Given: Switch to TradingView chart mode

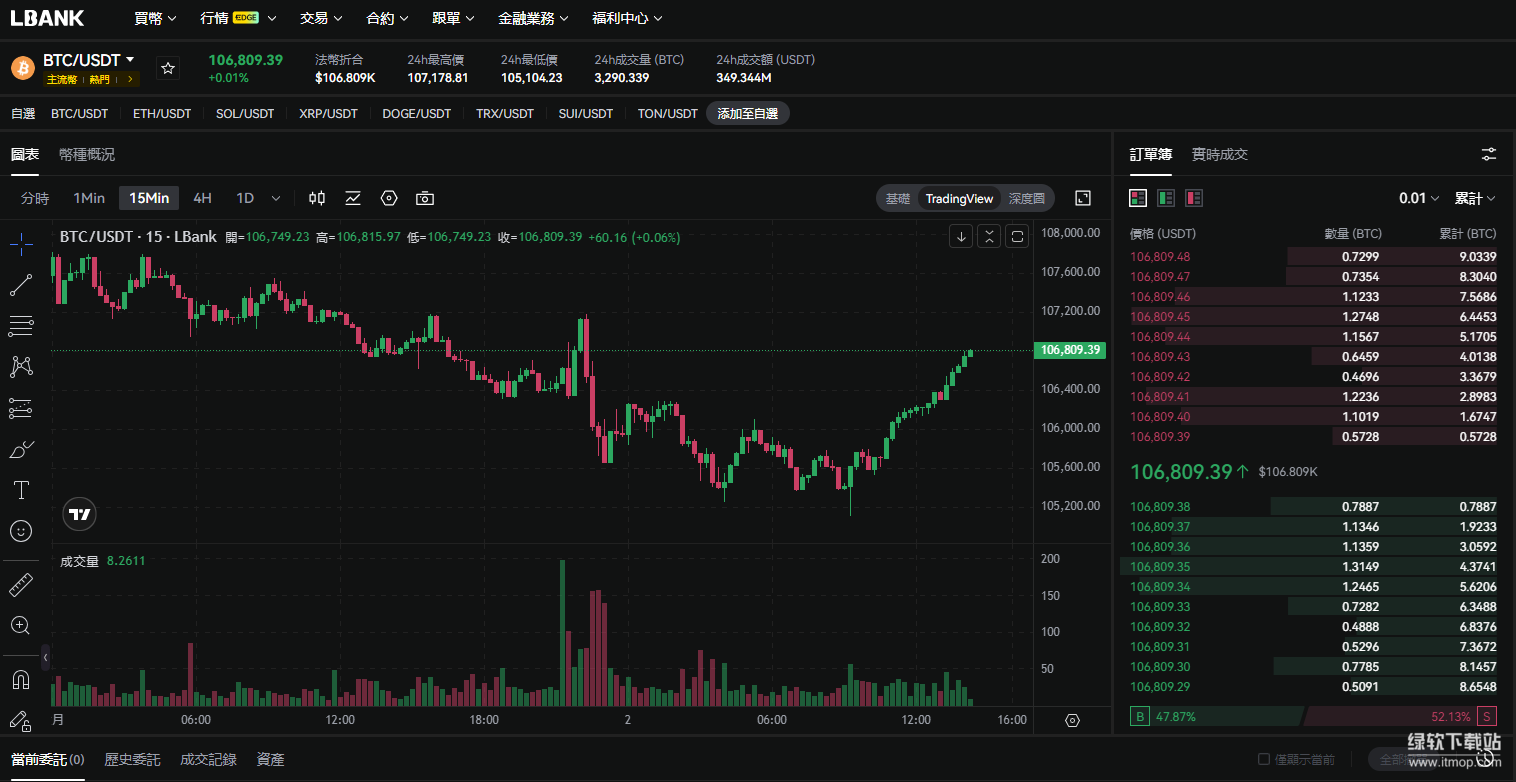Looking at the screenshot, I should (x=959, y=198).
